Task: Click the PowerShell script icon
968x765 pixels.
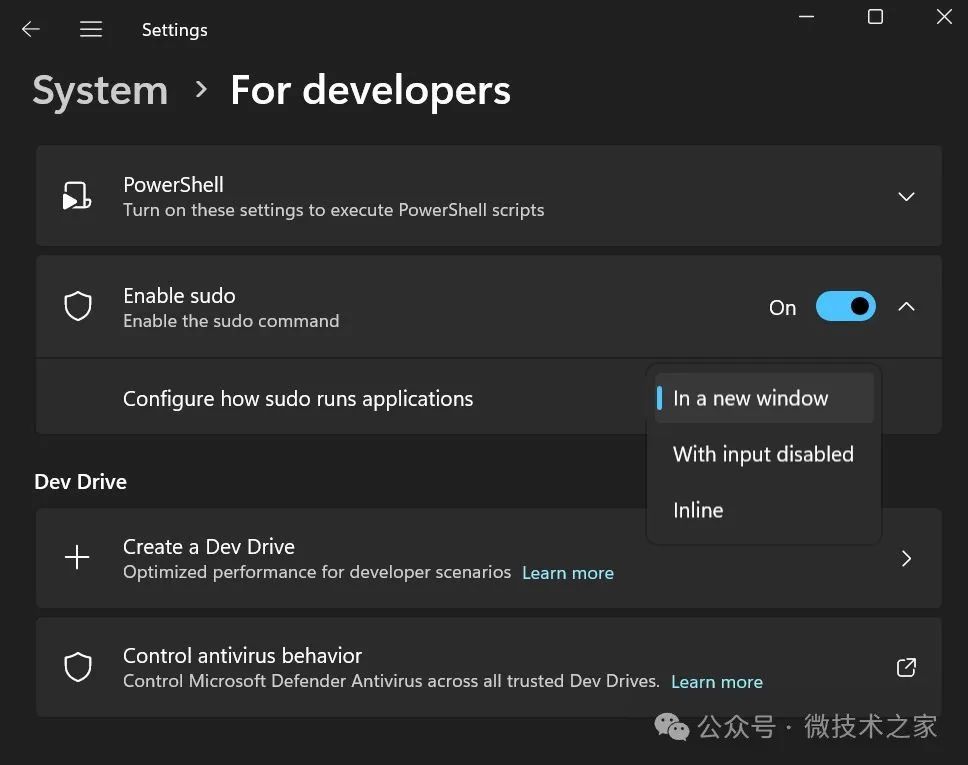Action: point(77,196)
